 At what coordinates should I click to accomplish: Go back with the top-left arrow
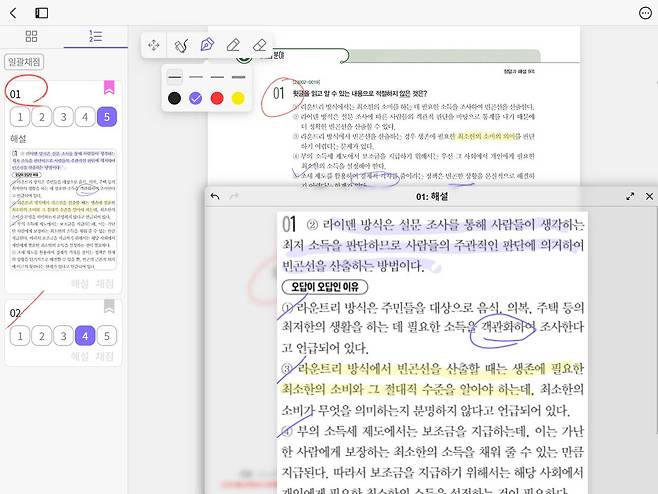click(x=13, y=13)
